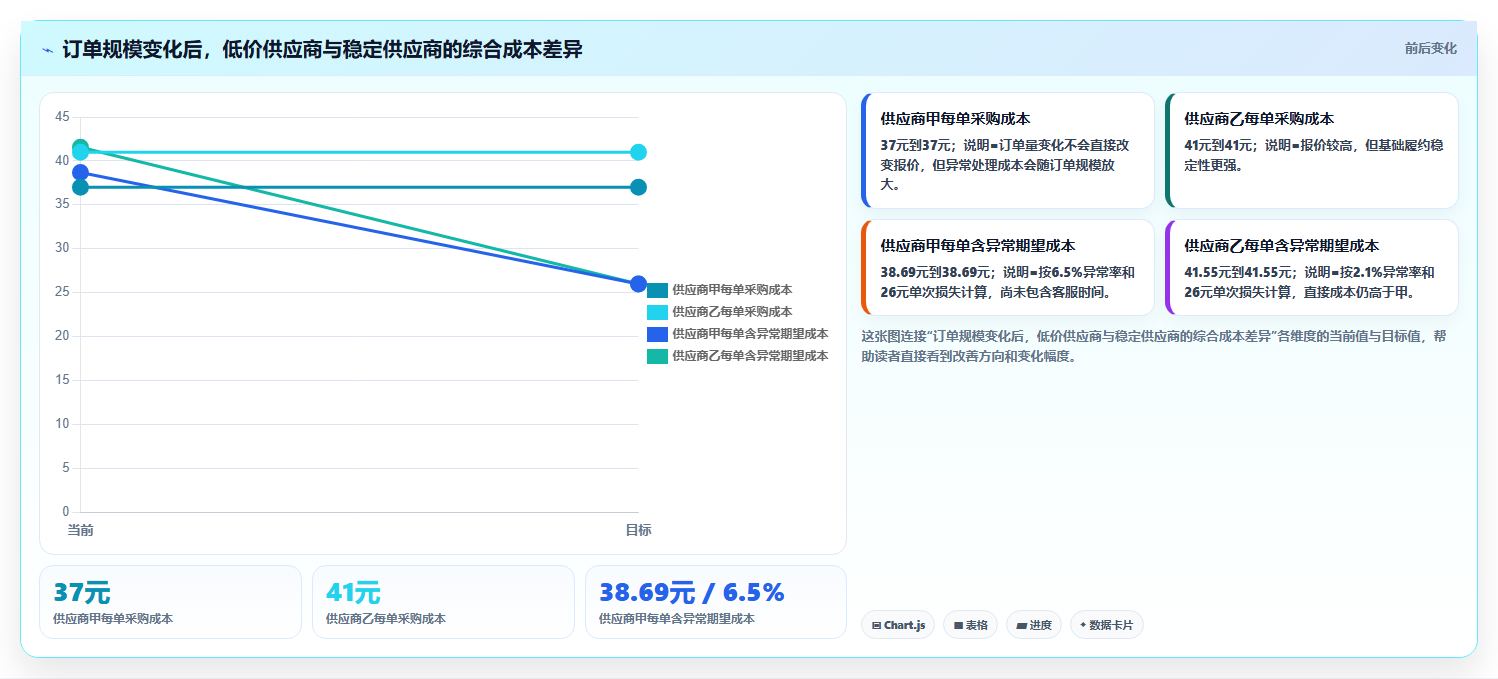Click legend text 供应商甲每单采购成本
Viewport: 1498px width, 679px height.
(x=732, y=290)
